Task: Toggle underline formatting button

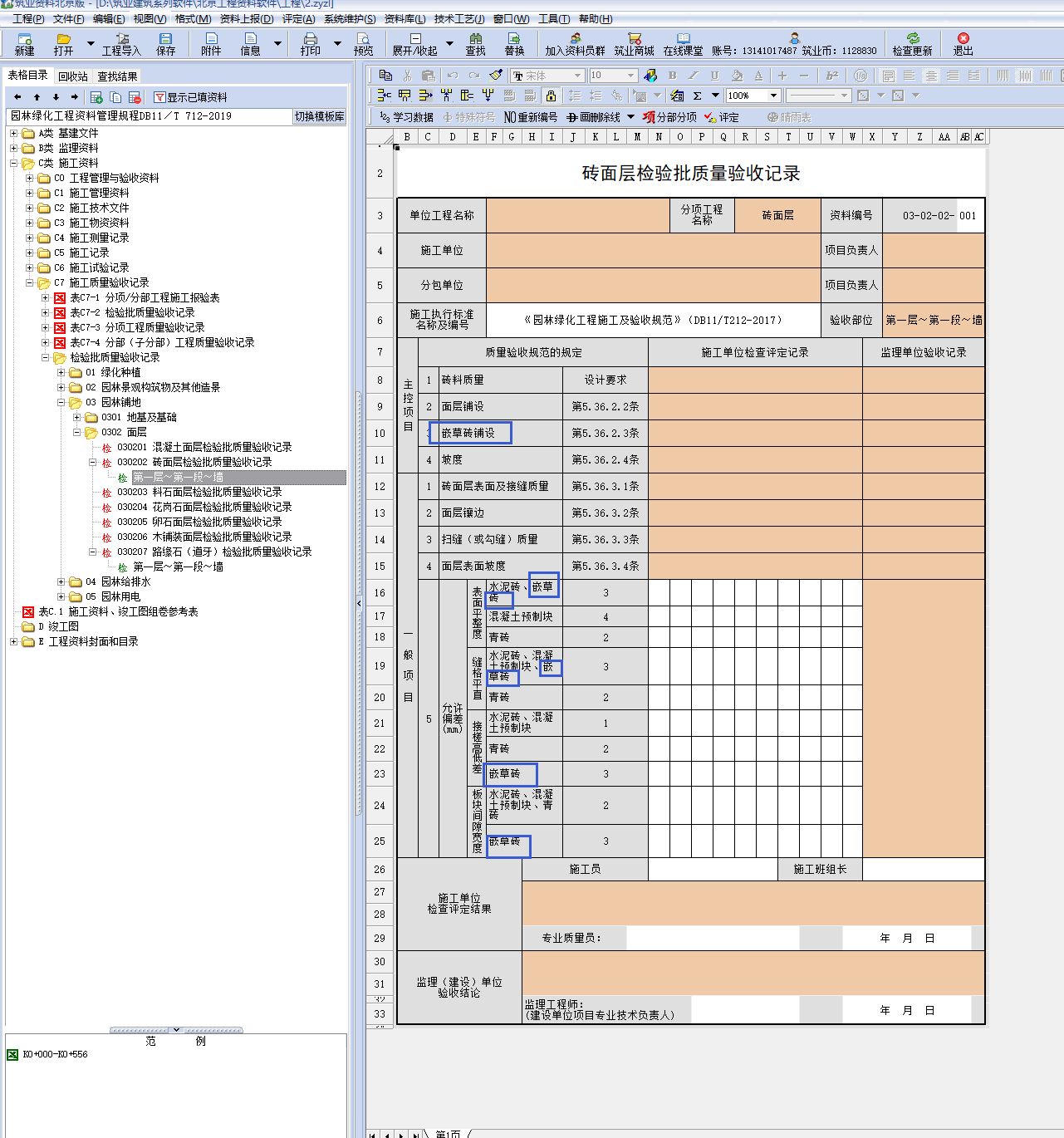Action: (x=714, y=76)
